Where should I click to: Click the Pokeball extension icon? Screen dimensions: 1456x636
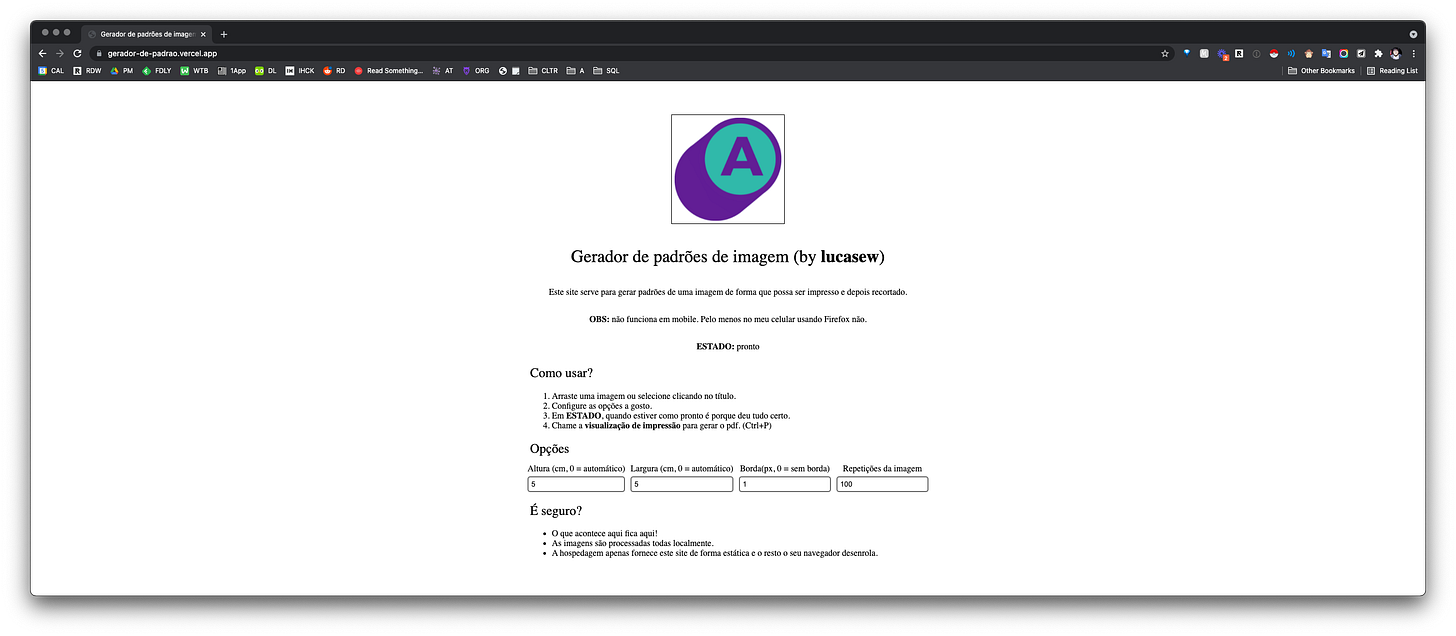click(x=1274, y=53)
